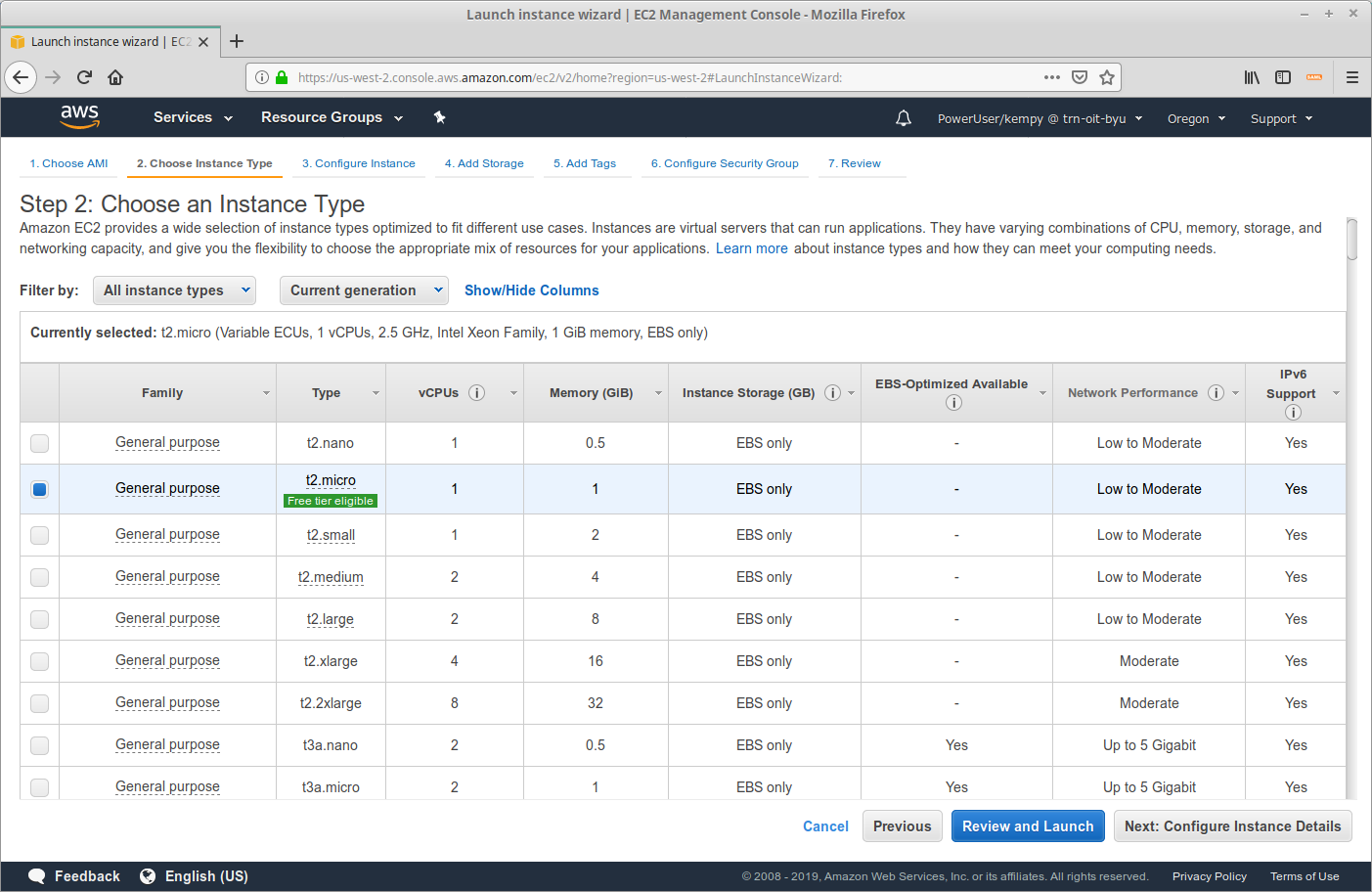Click Next: Configure Instance Details button

pos(1233,826)
